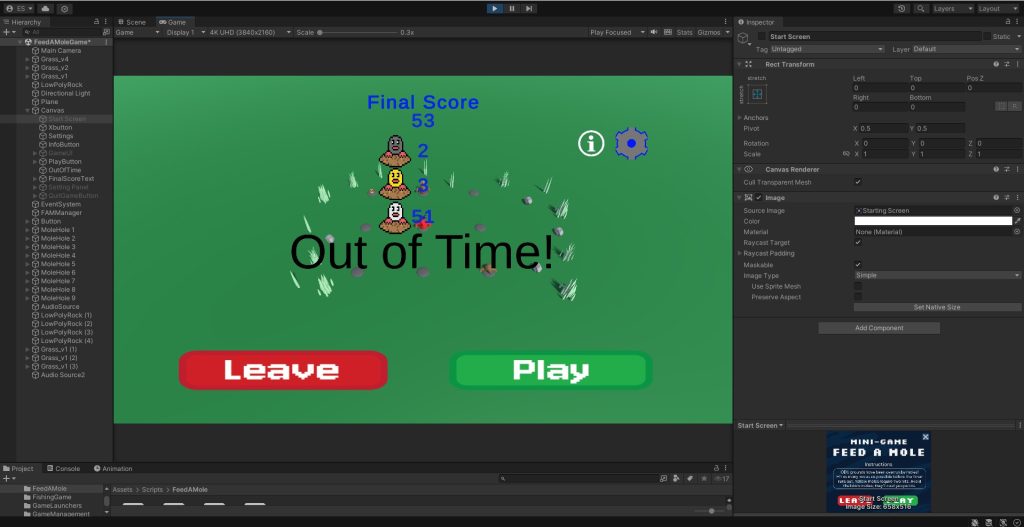
Task: Open the Inspector tab
Action: tap(756, 22)
